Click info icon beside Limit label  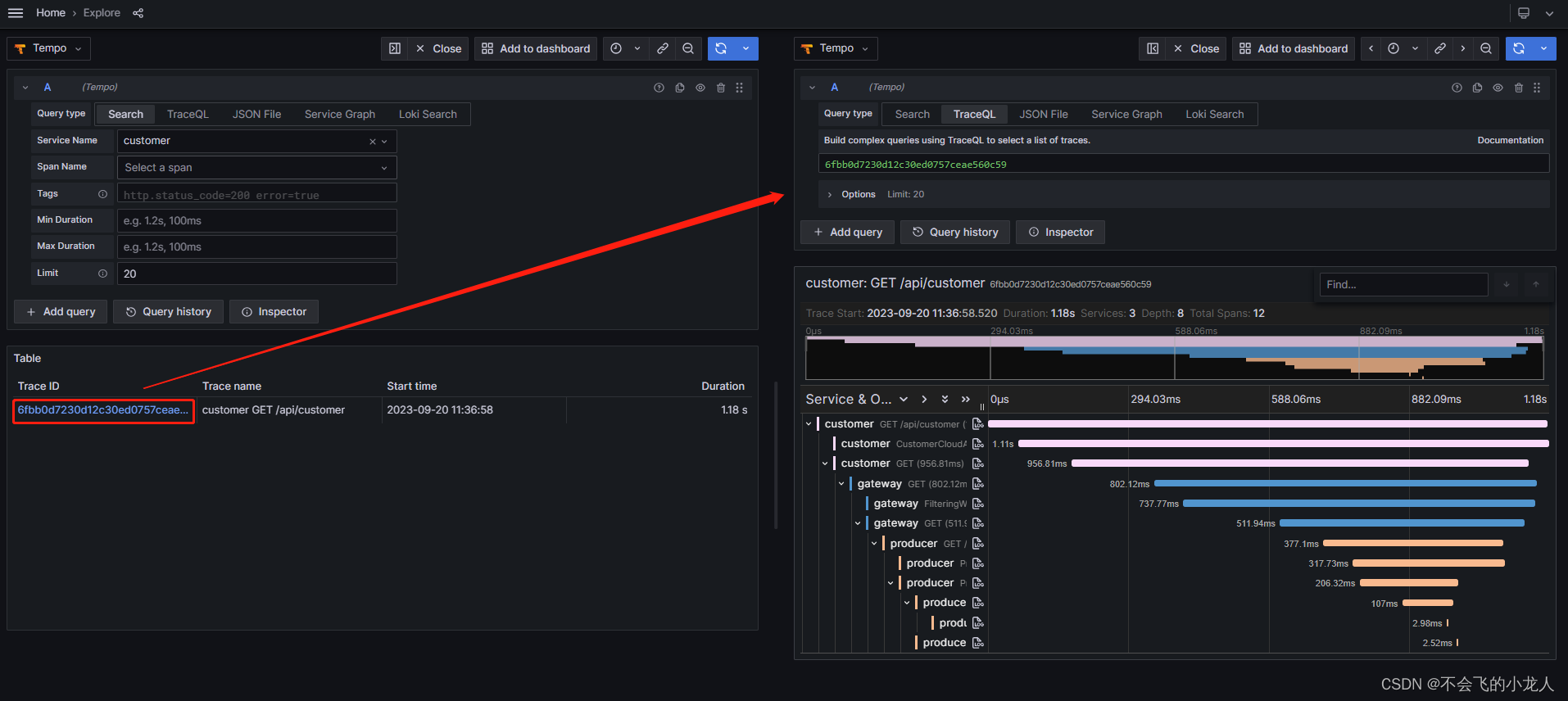[103, 274]
